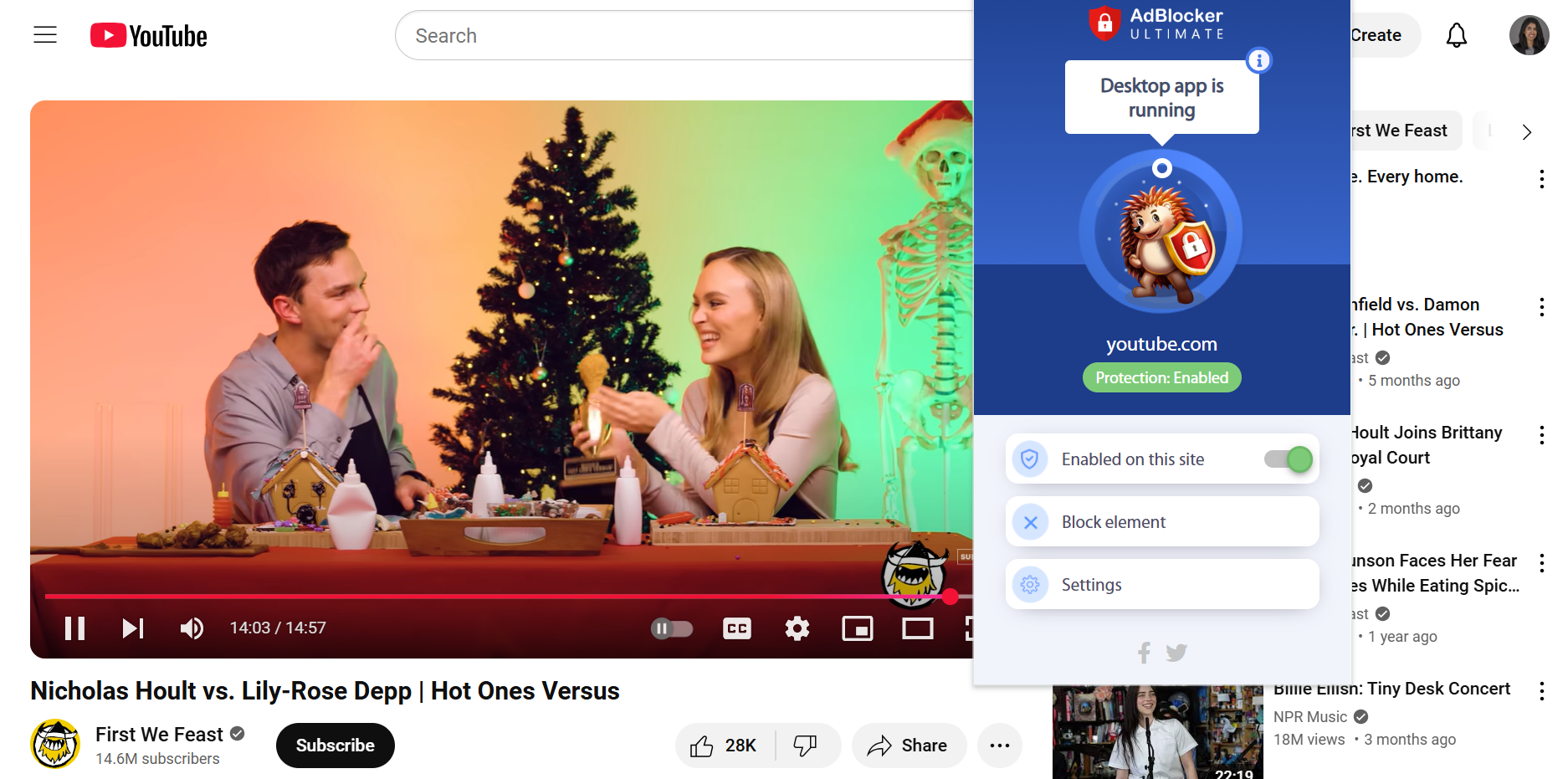The width and height of the screenshot is (1568, 779).
Task: Open more actions menu beside Share
Action: click(1000, 746)
